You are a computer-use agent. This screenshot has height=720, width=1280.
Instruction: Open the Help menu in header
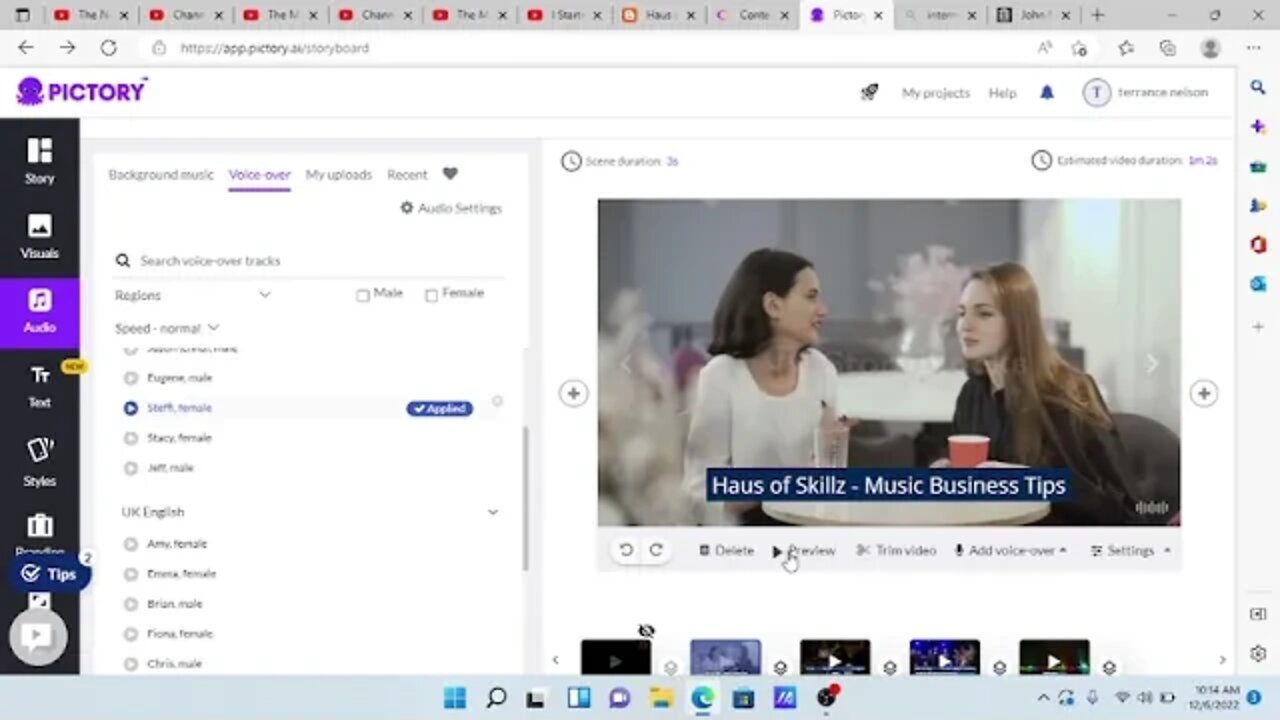tap(1002, 92)
